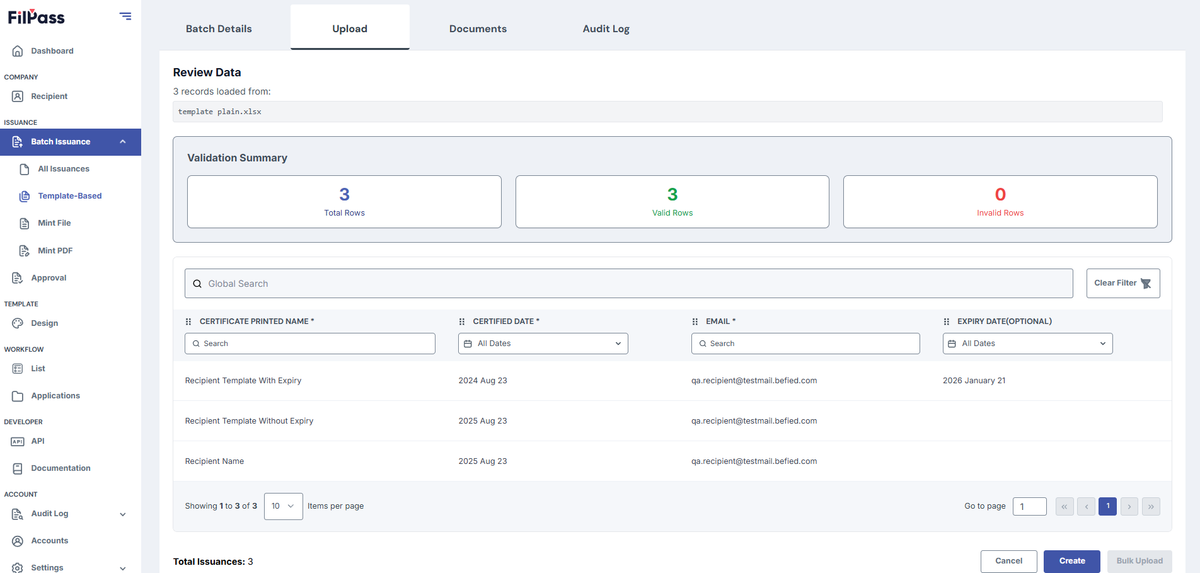Image resolution: width=1200 pixels, height=573 pixels.
Task: Open All Issuances in sidebar
Action: coord(63,169)
